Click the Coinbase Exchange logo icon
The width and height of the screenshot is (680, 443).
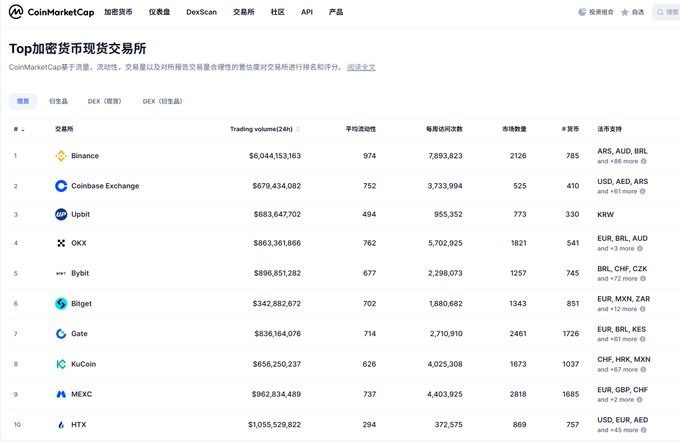tap(61, 186)
